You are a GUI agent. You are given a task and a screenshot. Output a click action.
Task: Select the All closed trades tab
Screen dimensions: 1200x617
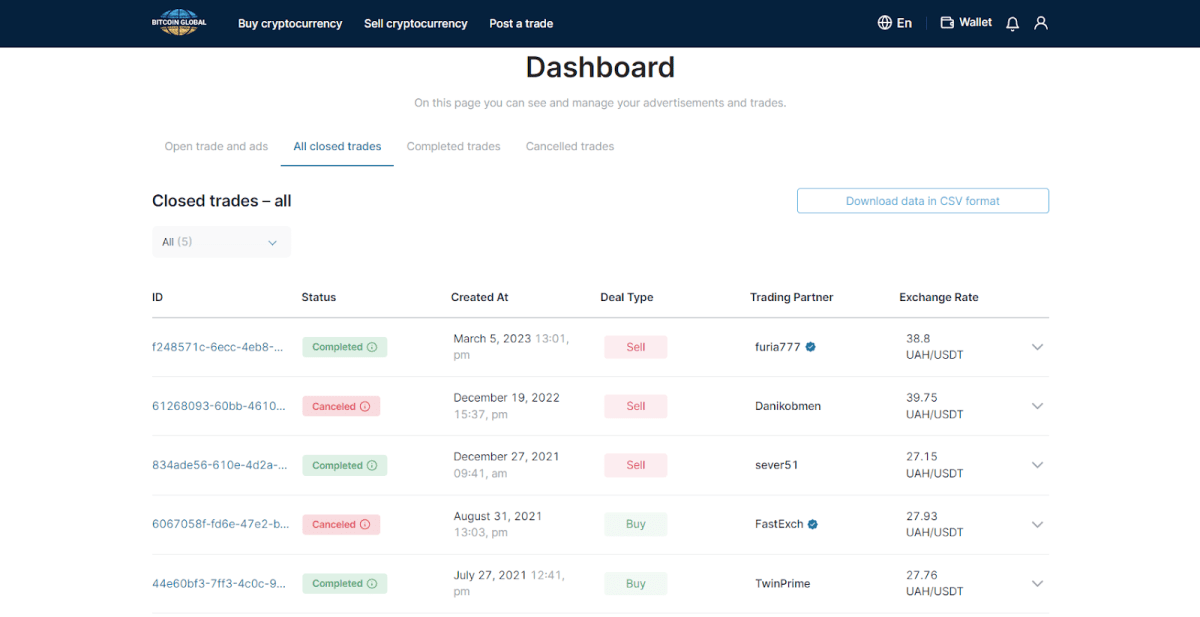coord(337,146)
